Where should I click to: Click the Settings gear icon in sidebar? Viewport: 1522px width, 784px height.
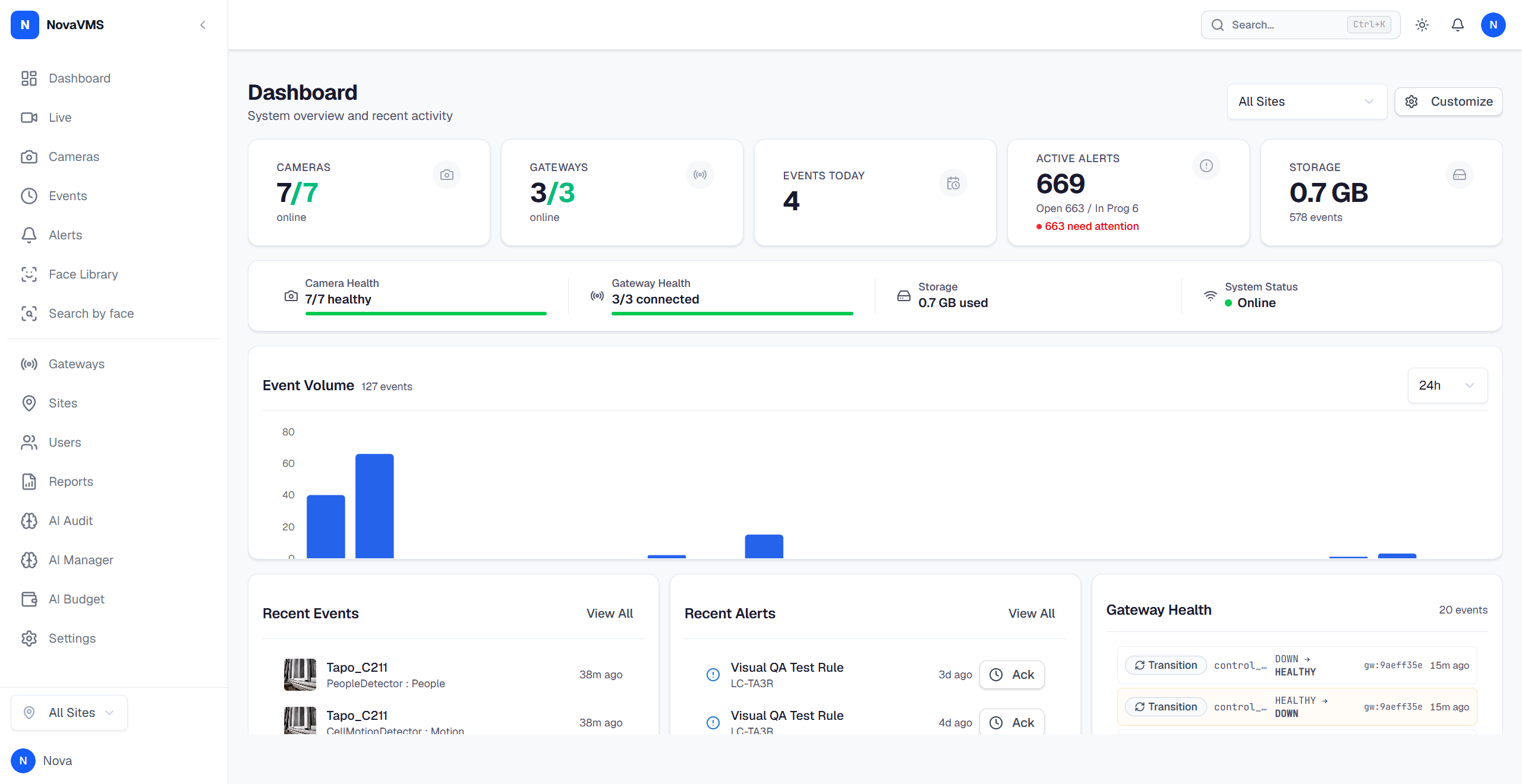[x=29, y=638]
